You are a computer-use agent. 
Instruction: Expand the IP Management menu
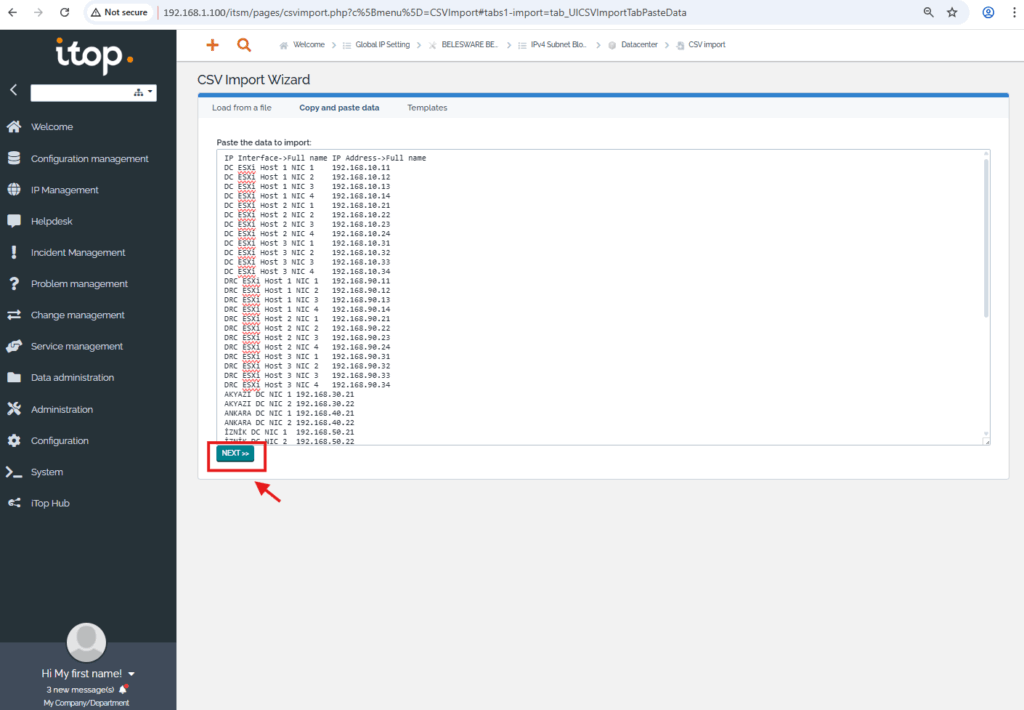[x=64, y=190]
